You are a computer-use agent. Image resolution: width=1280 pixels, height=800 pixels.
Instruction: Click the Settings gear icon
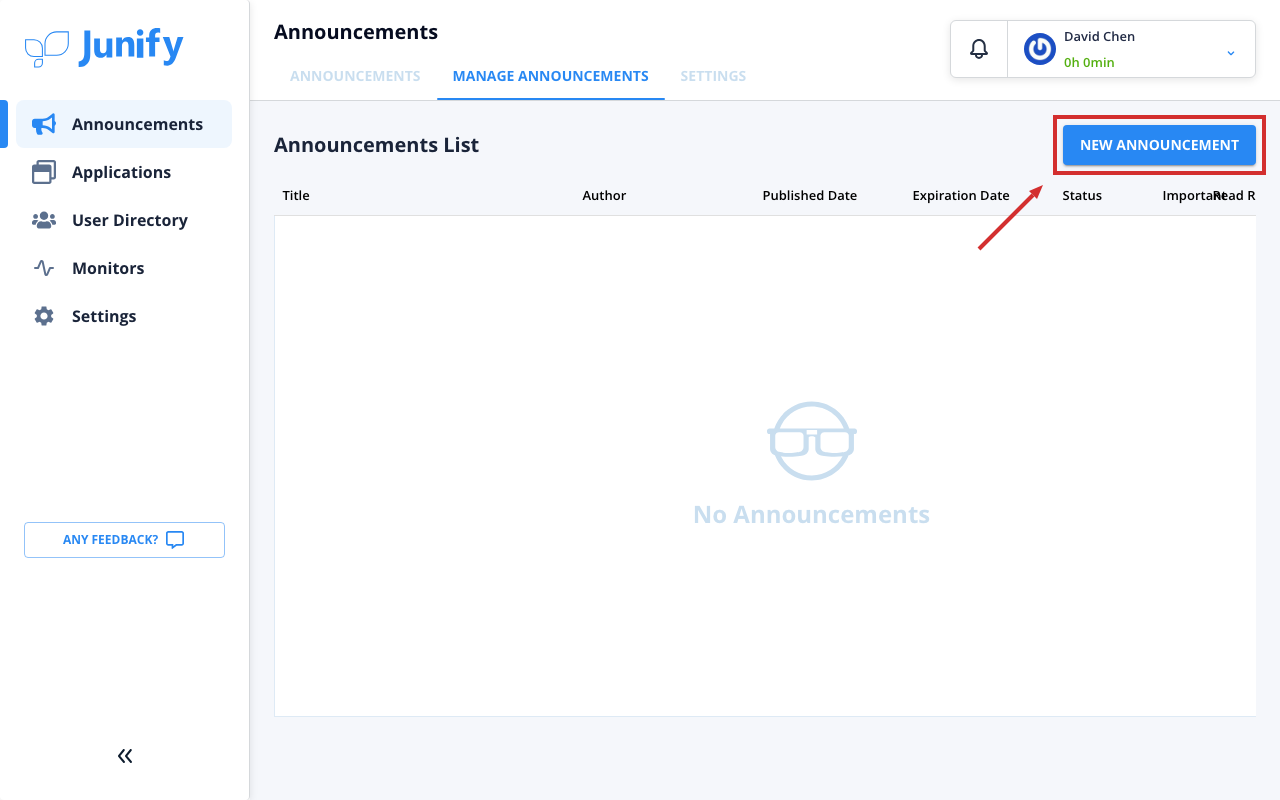pos(44,316)
